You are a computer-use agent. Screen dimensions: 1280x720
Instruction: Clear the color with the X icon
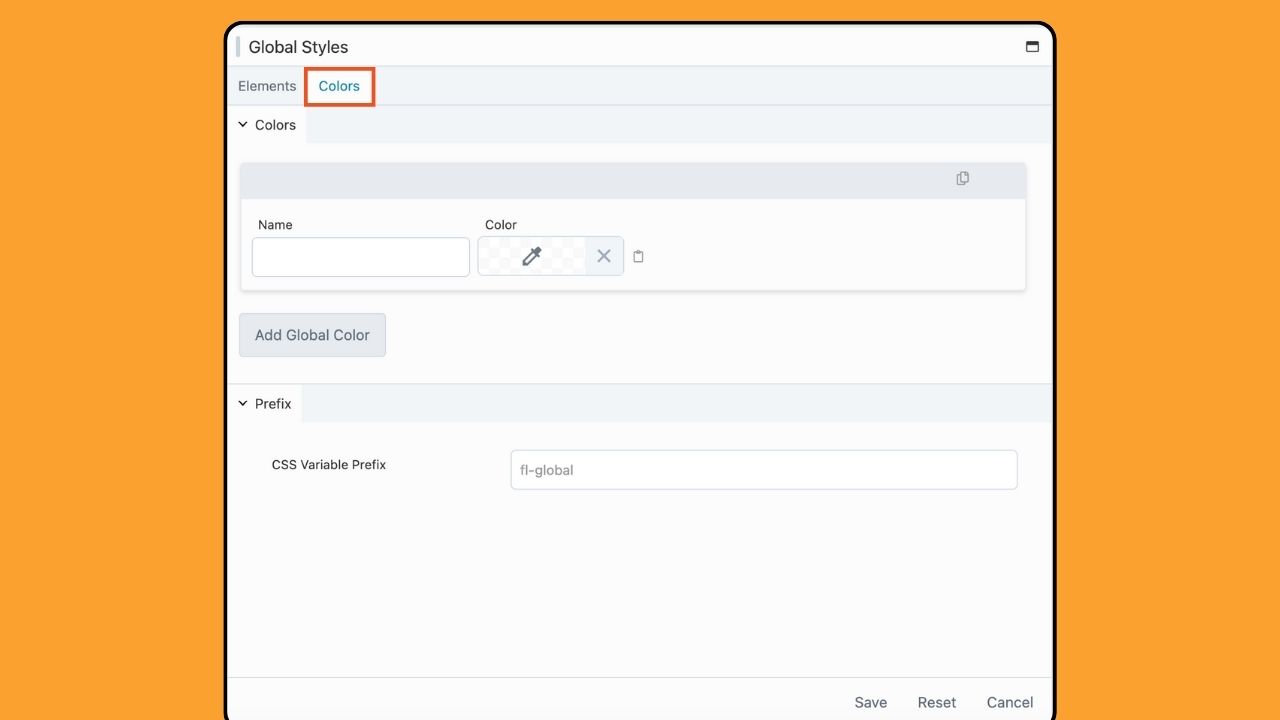[604, 256]
